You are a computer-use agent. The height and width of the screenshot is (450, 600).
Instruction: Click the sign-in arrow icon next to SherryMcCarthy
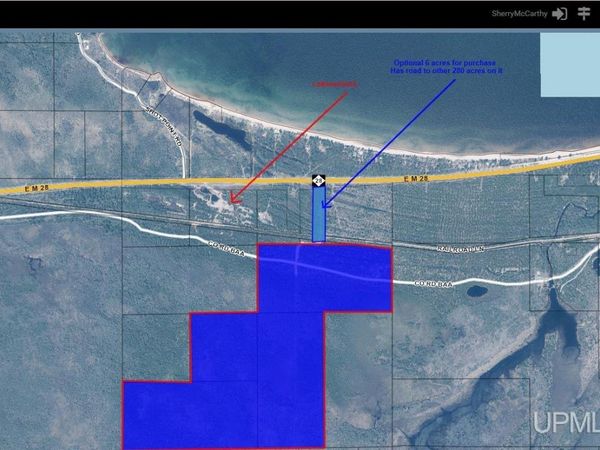559,14
